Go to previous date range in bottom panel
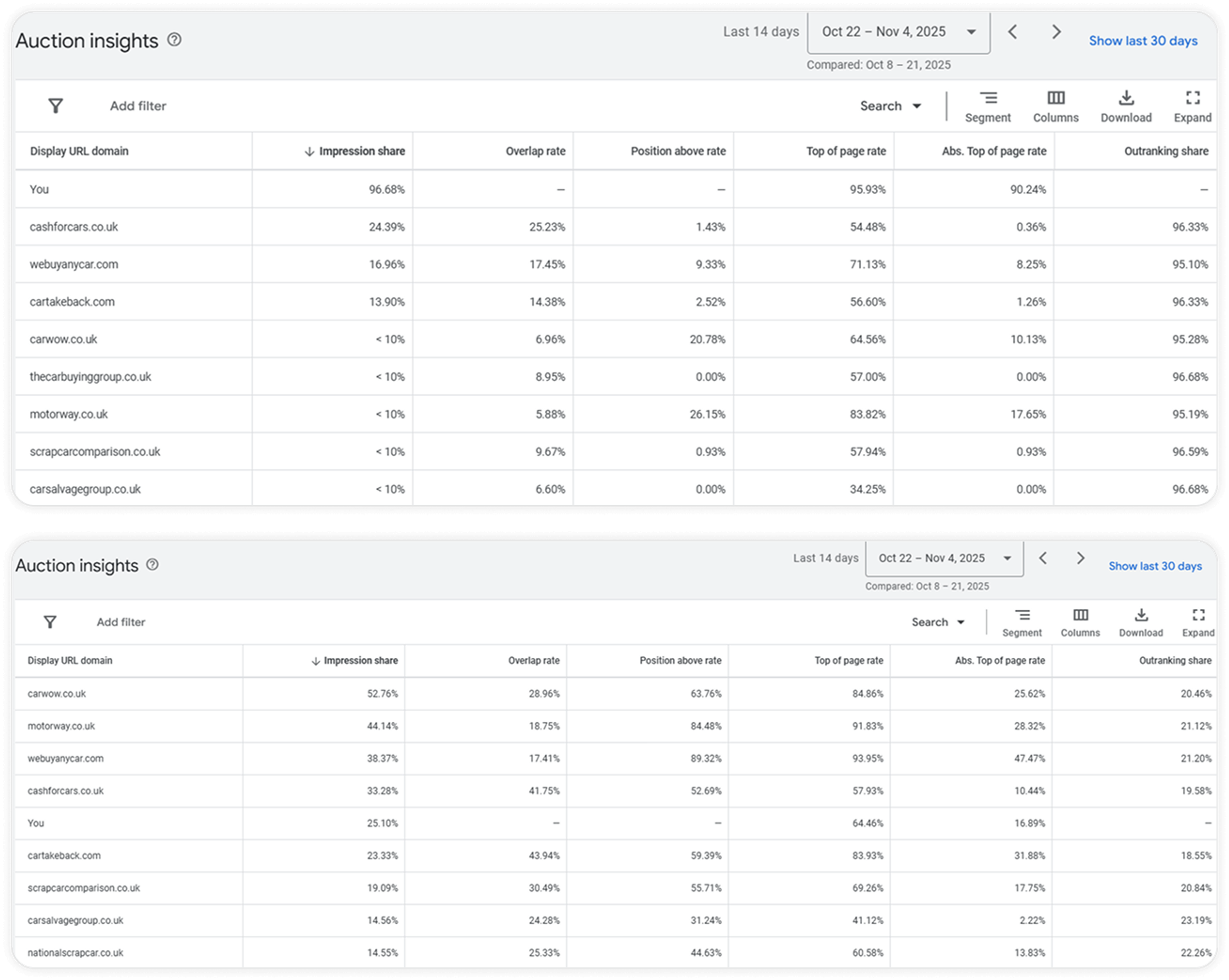1229x980 pixels. pos(1043,558)
